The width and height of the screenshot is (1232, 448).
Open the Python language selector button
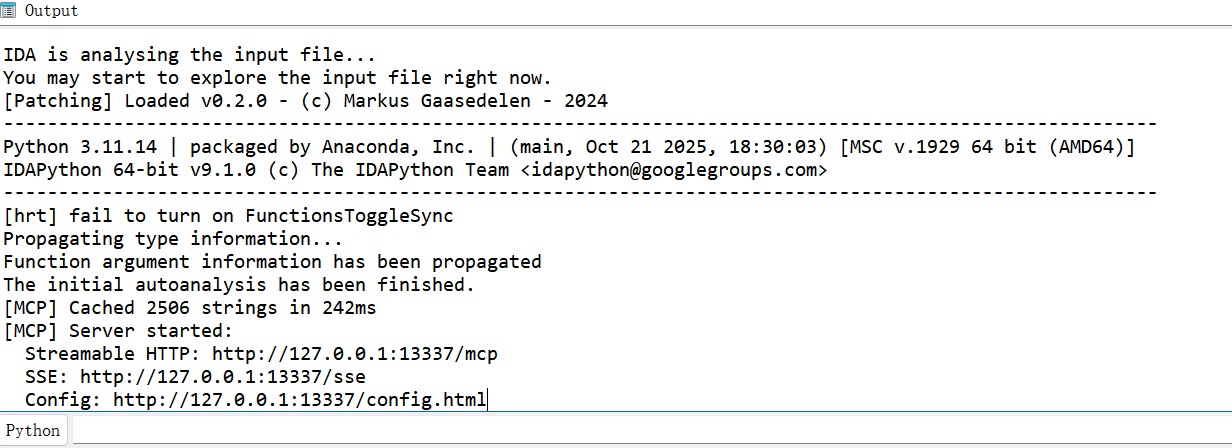pos(33,431)
